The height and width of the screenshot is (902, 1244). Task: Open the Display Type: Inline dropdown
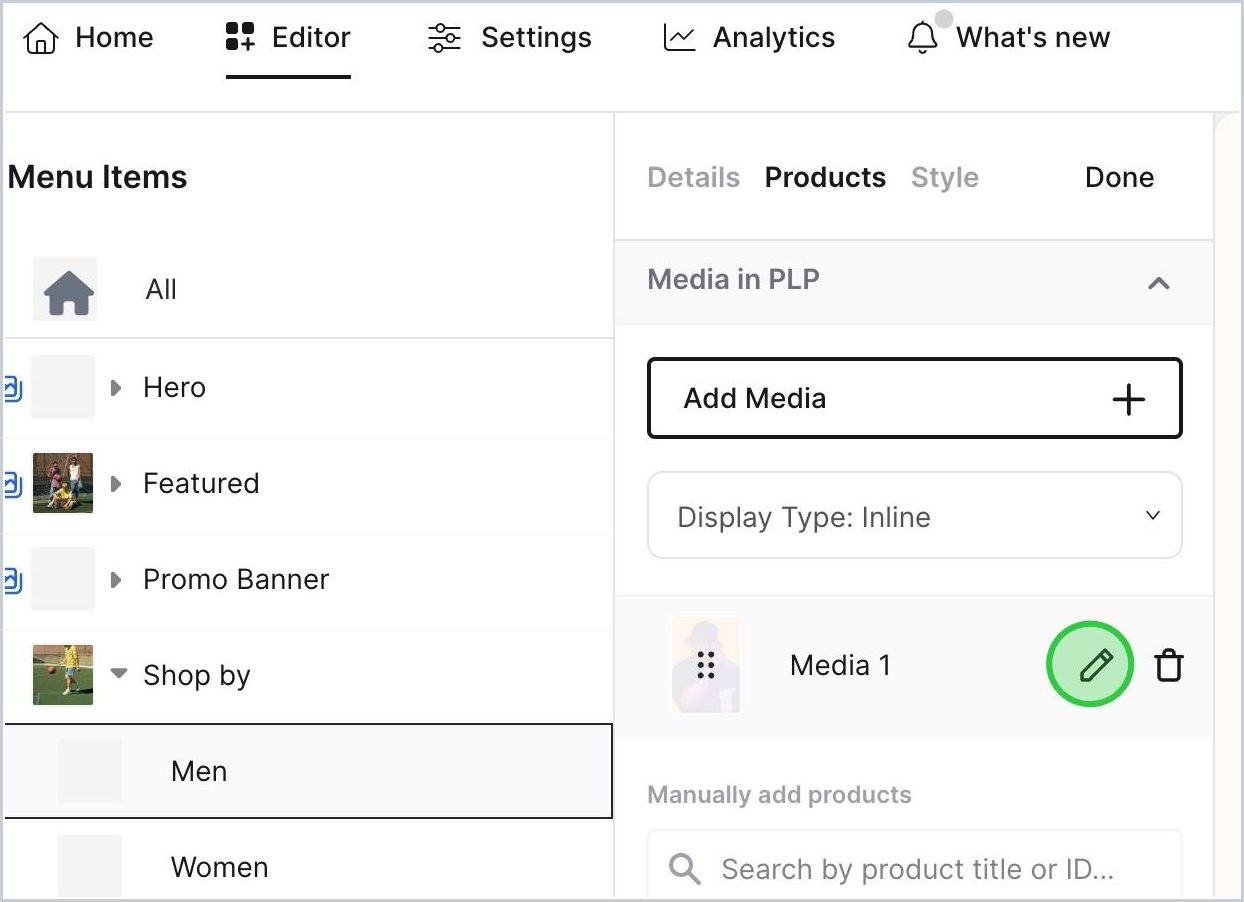coord(915,516)
